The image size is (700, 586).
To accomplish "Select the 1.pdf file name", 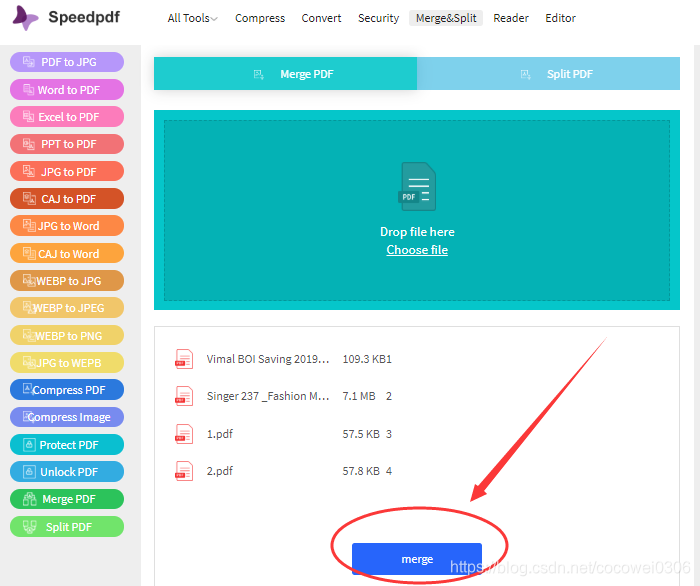I will point(220,434).
